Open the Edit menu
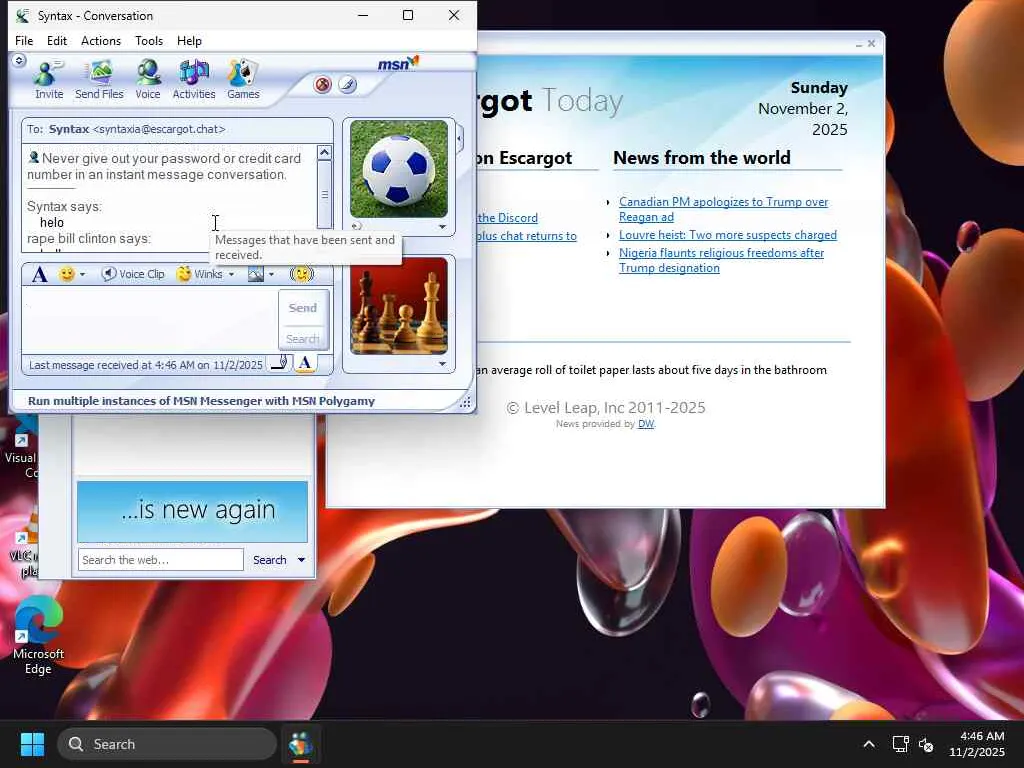 coord(57,40)
